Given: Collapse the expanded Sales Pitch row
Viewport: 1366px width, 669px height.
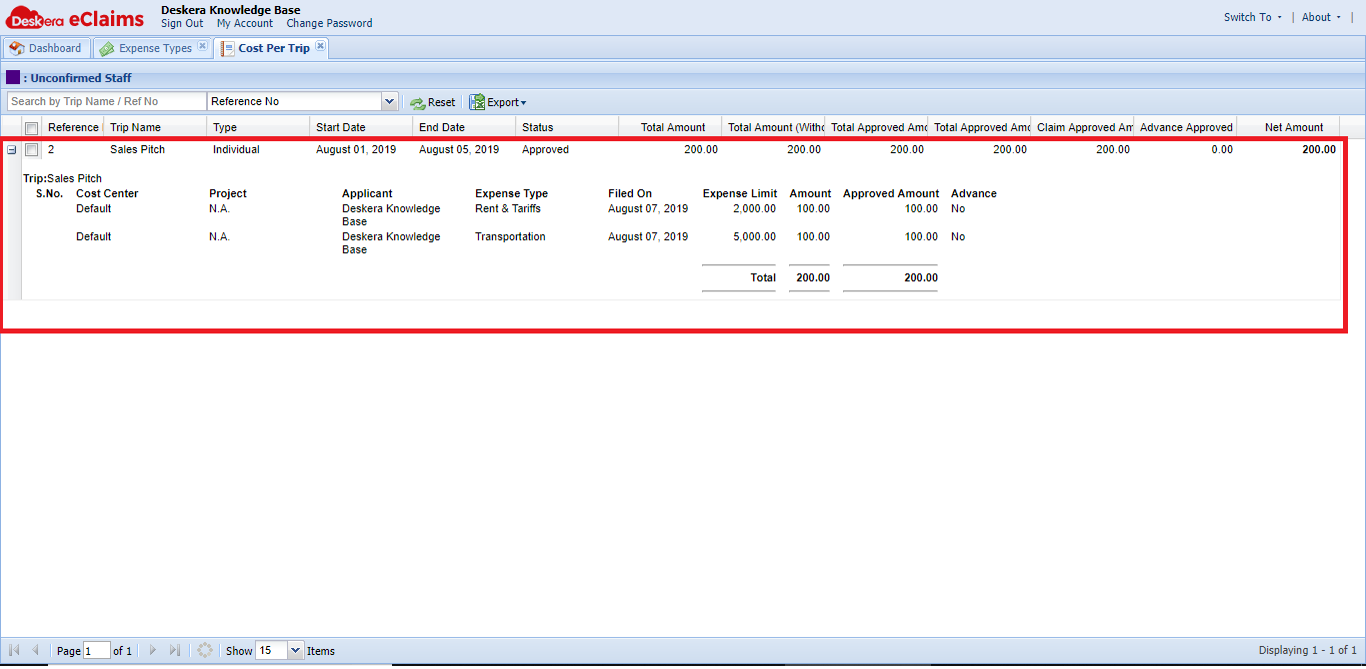Looking at the screenshot, I should point(12,150).
